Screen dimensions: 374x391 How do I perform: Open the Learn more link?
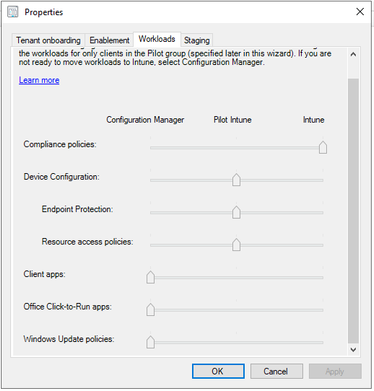click(39, 80)
